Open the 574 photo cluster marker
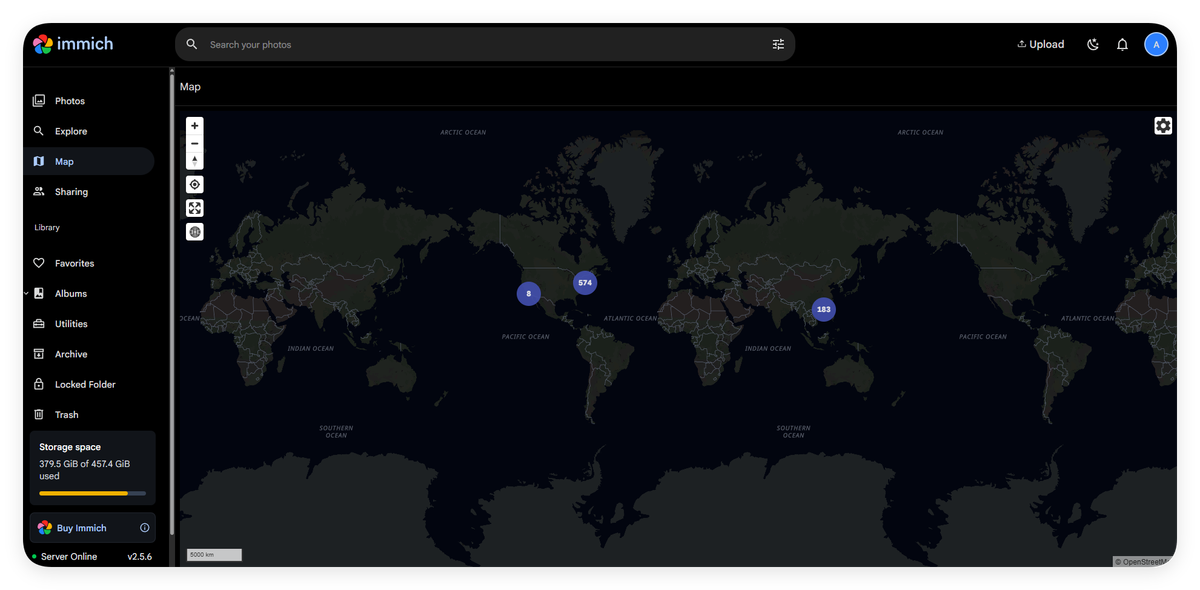 click(x=585, y=283)
